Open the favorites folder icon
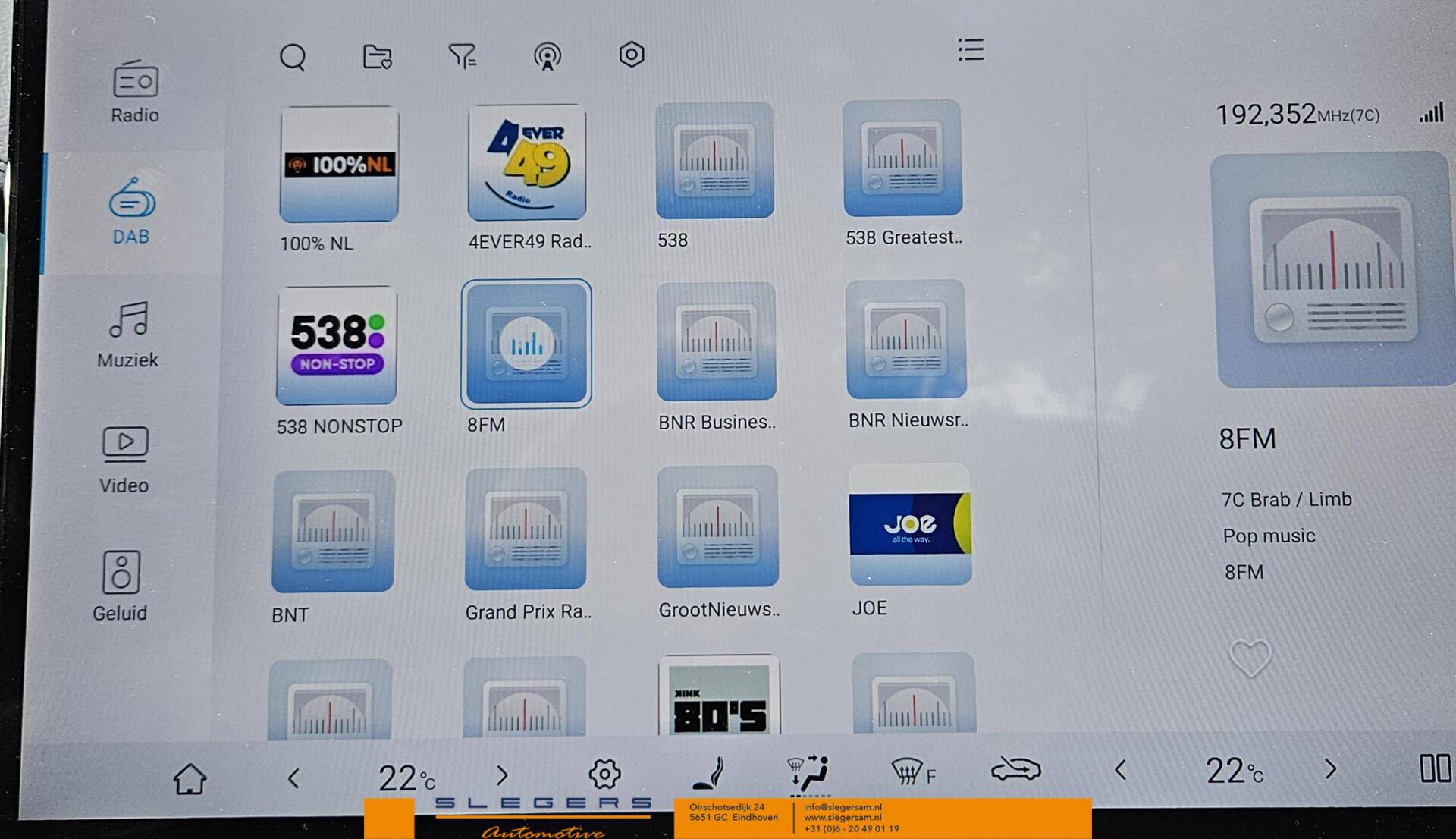 click(x=377, y=57)
